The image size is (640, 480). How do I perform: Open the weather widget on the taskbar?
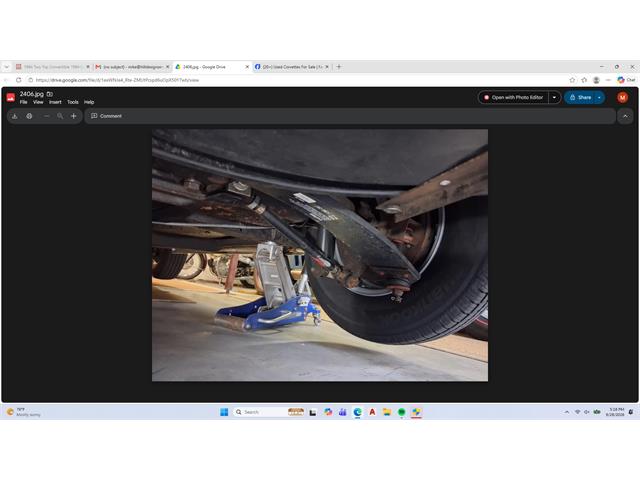(24, 412)
